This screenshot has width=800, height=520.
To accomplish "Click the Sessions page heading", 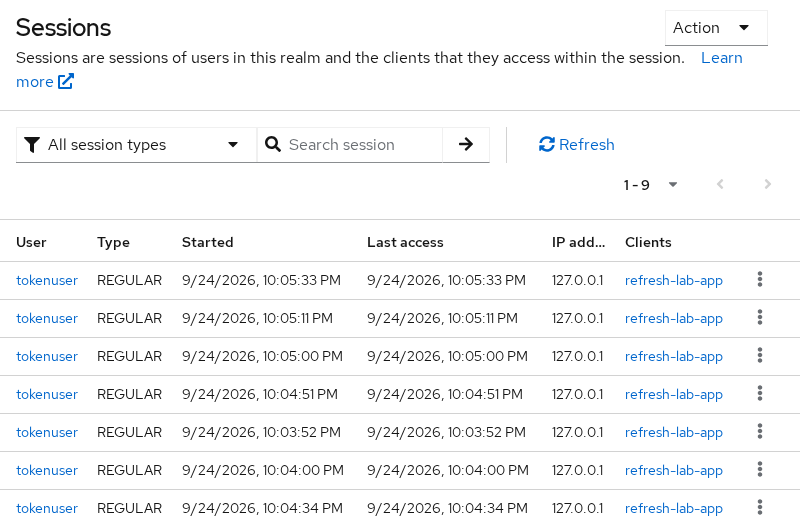I will tap(63, 28).
